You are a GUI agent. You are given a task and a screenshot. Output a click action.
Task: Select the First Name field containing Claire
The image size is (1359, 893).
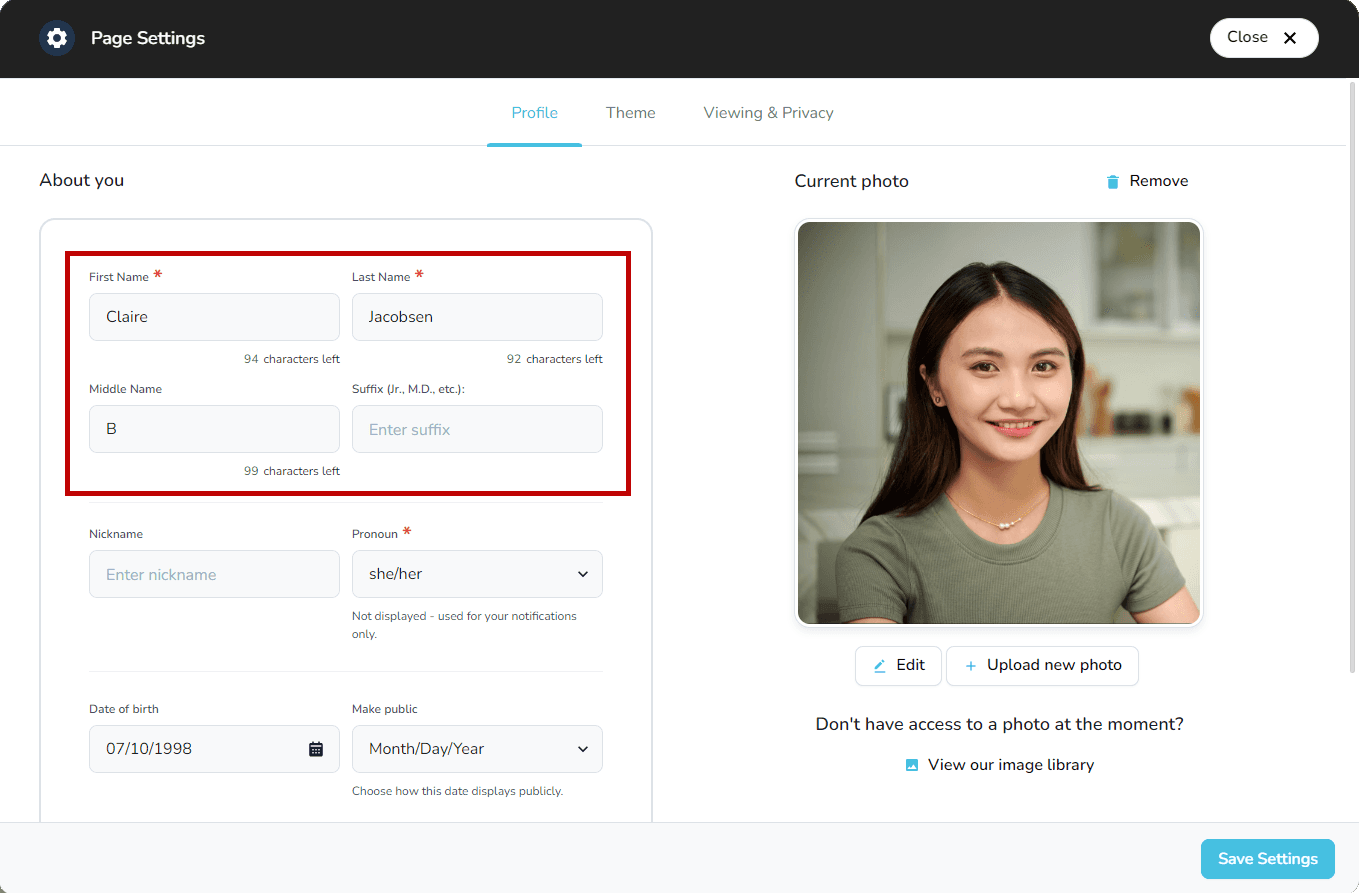tap(214, 316)
